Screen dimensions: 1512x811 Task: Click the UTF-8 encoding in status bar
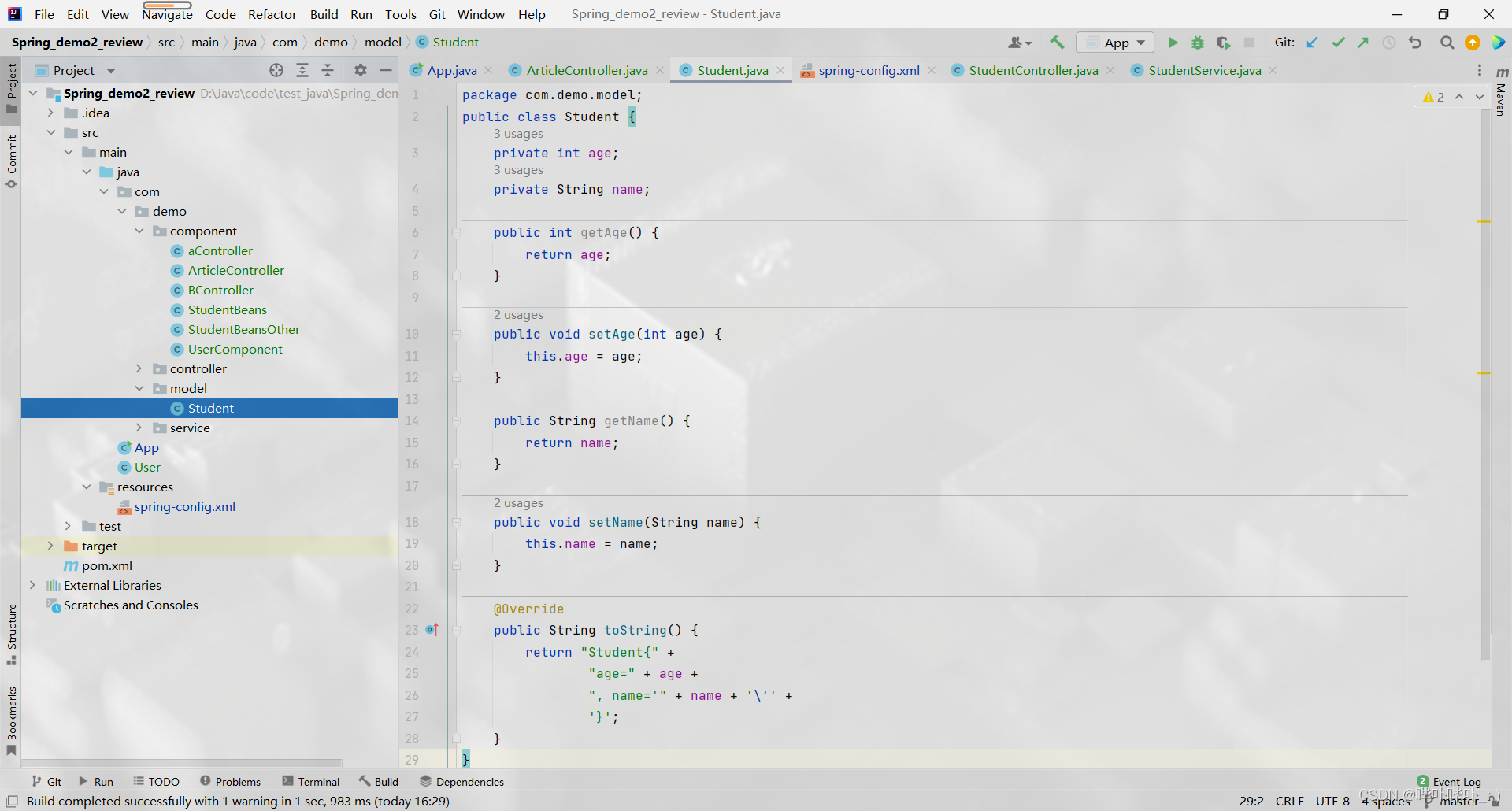(x=1332, y=801)
